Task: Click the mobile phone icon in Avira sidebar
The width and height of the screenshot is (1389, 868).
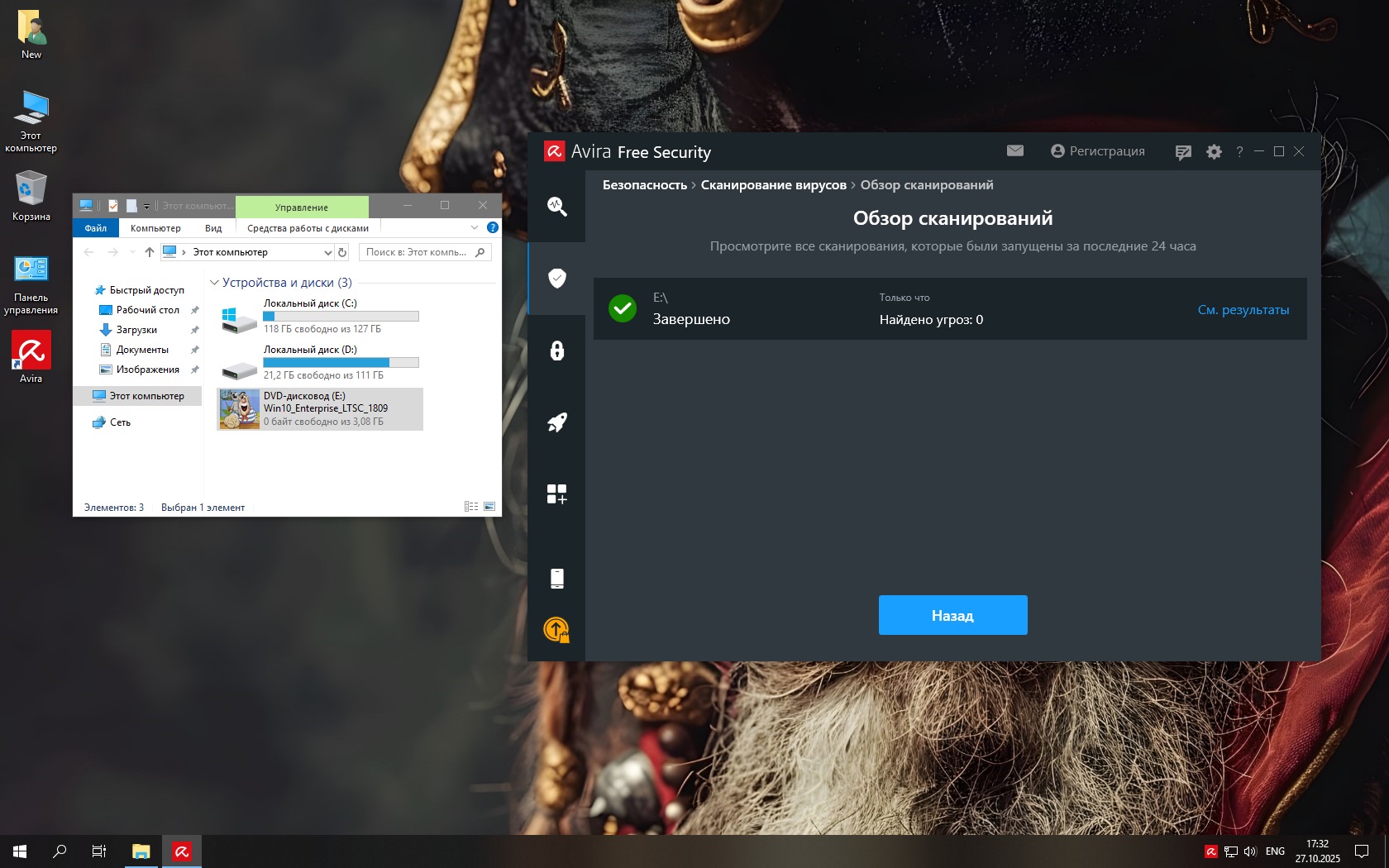Action: (556, 578)
